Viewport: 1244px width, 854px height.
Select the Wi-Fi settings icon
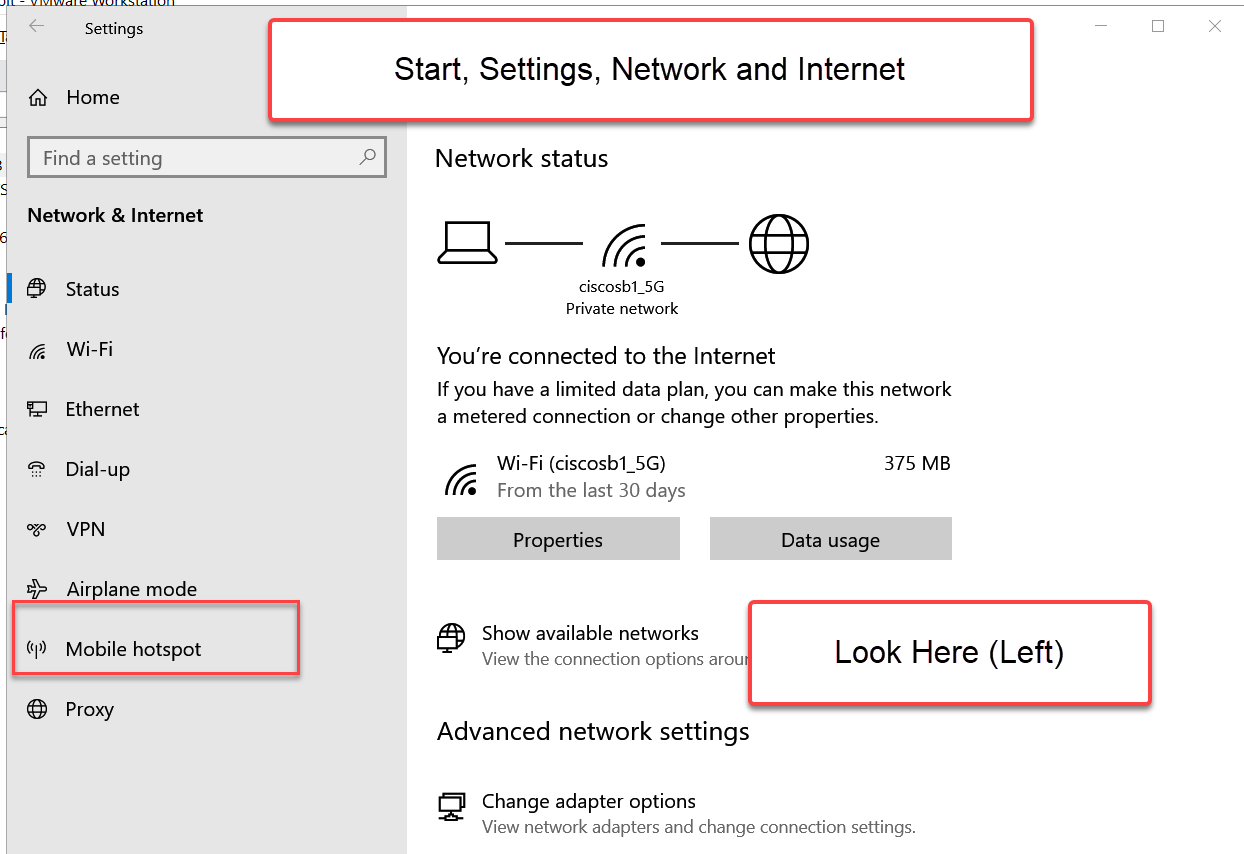pos(36,349)
